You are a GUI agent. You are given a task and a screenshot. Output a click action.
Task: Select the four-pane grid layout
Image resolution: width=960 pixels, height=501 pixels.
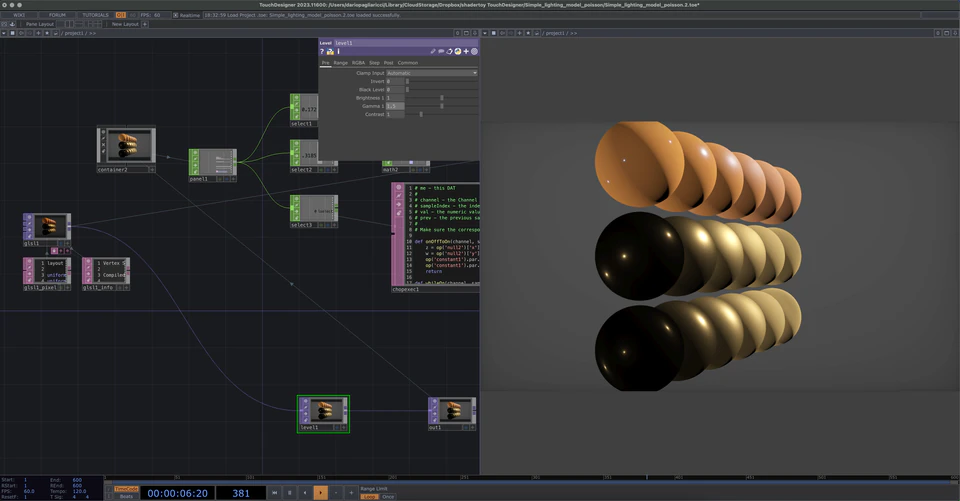click(97, 24)
